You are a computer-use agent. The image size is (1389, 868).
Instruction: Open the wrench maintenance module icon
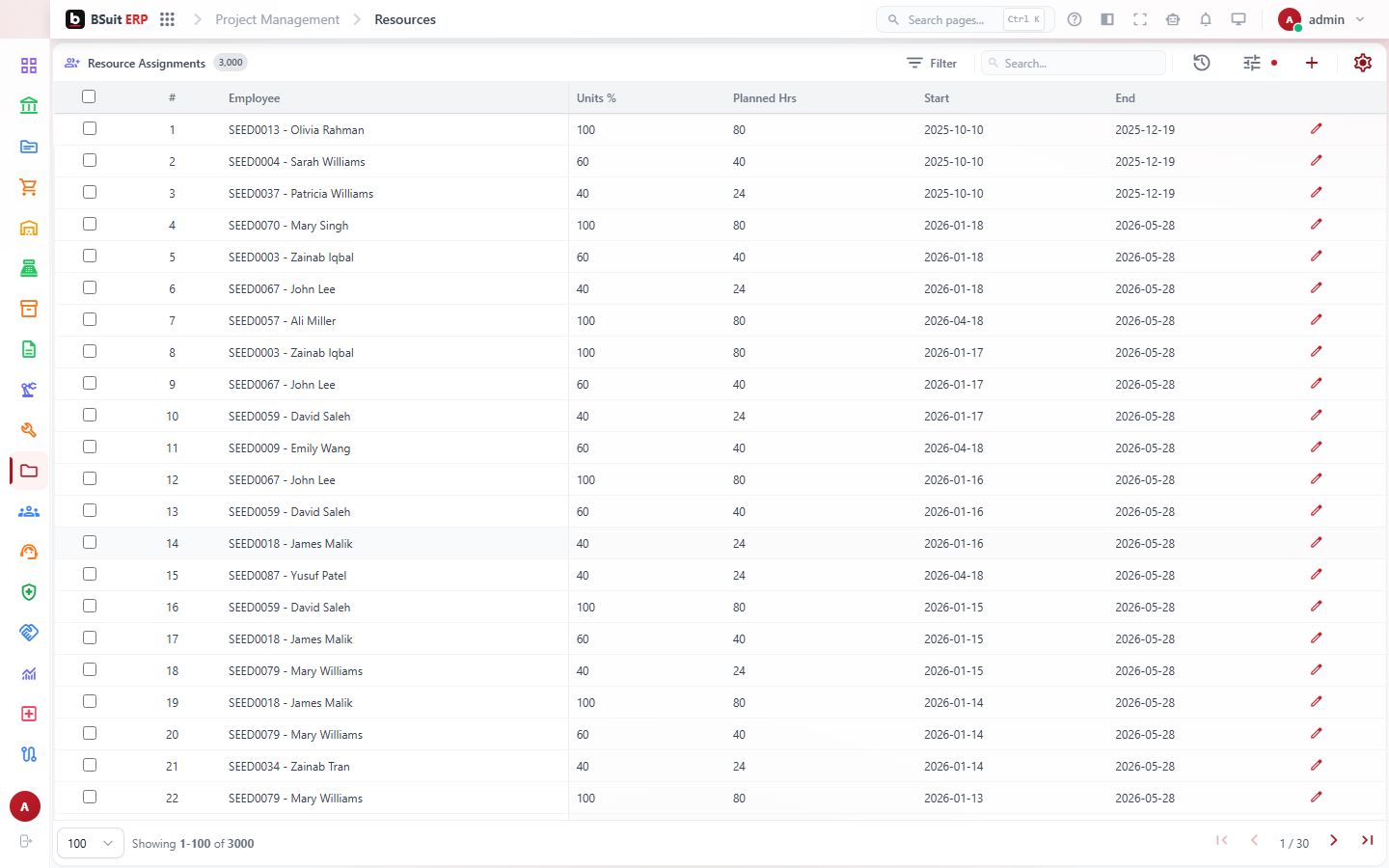[29, 430]
